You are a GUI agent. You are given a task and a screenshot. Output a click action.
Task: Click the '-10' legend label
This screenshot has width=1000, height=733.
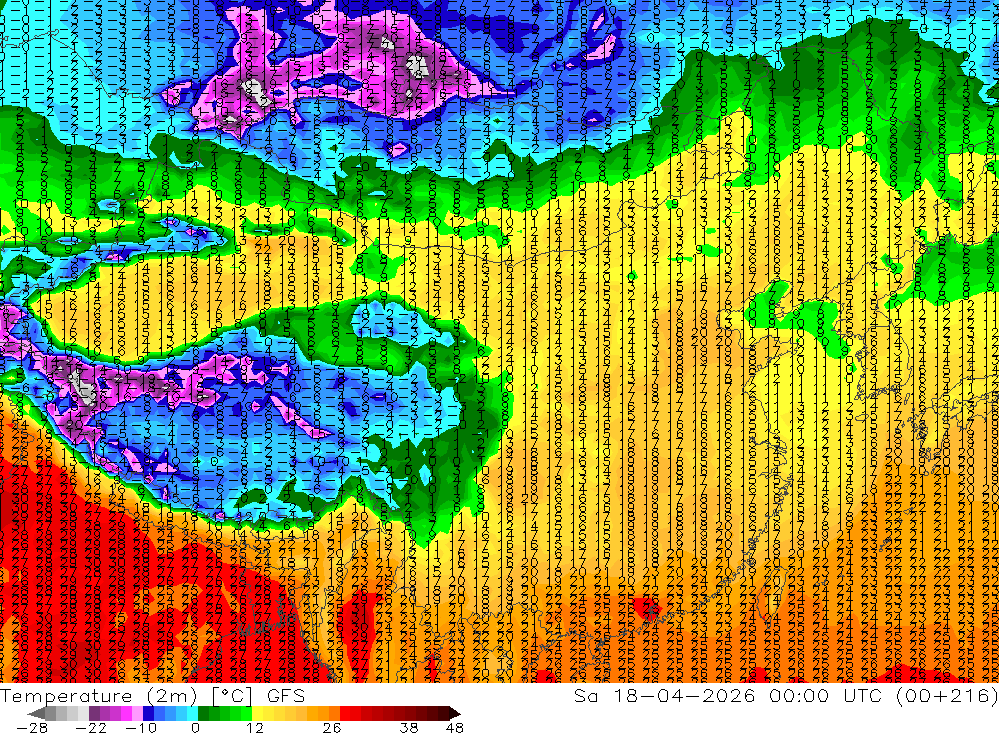point(141,728)
